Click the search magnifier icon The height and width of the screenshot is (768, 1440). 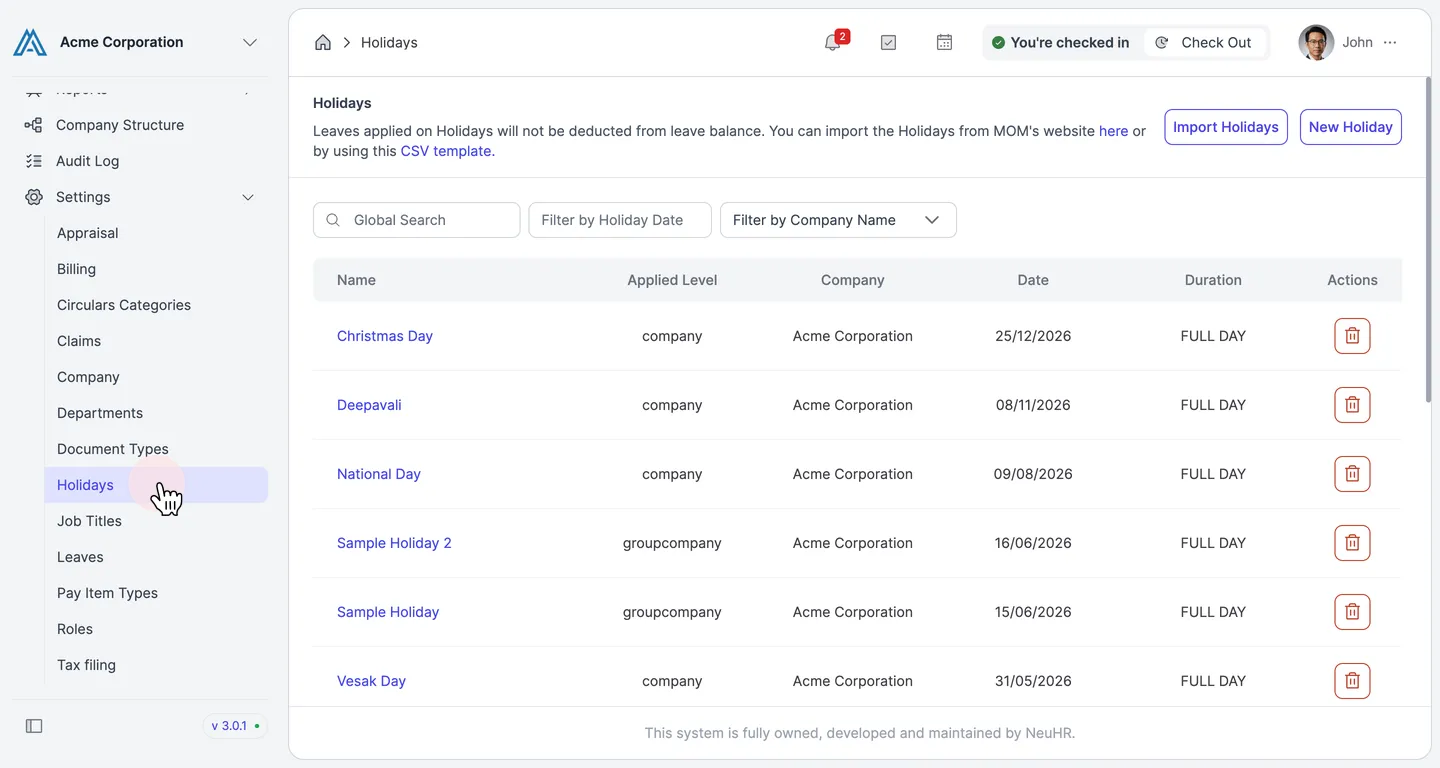[x=333, y=220]
